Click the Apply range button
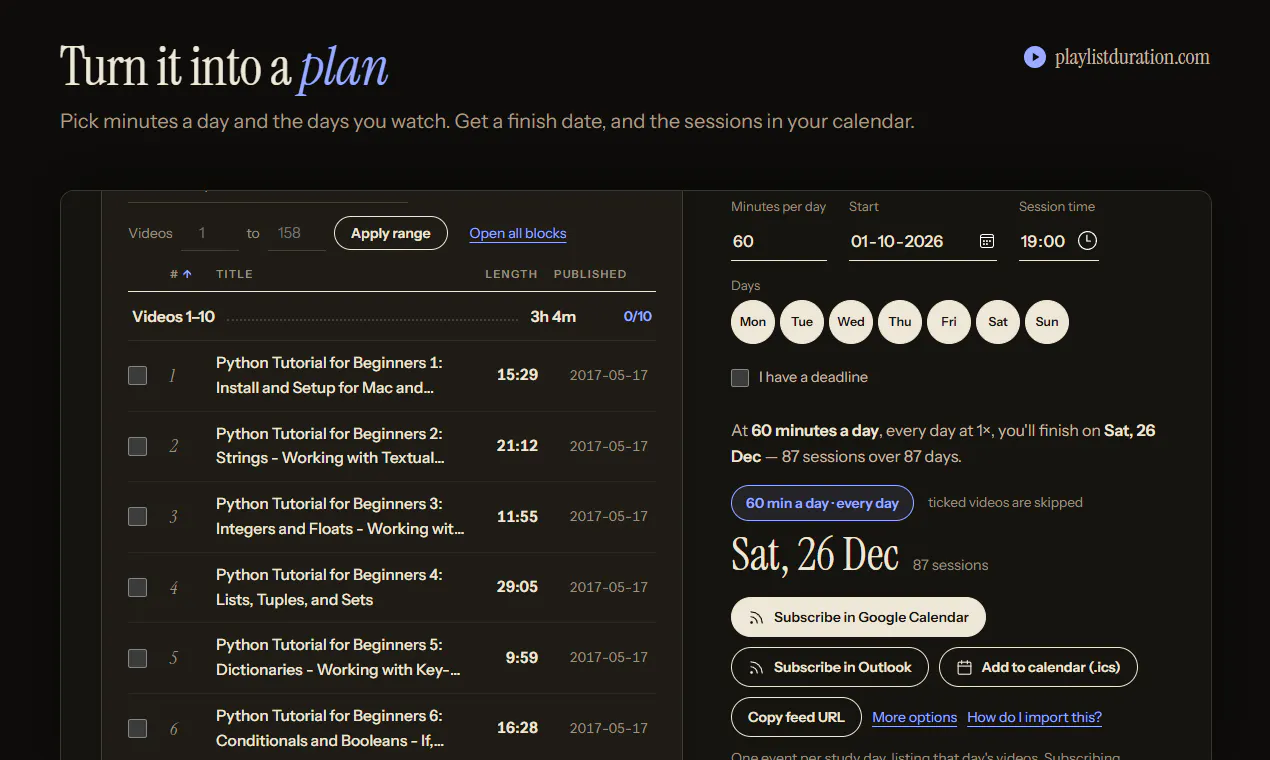 point(391,233)
